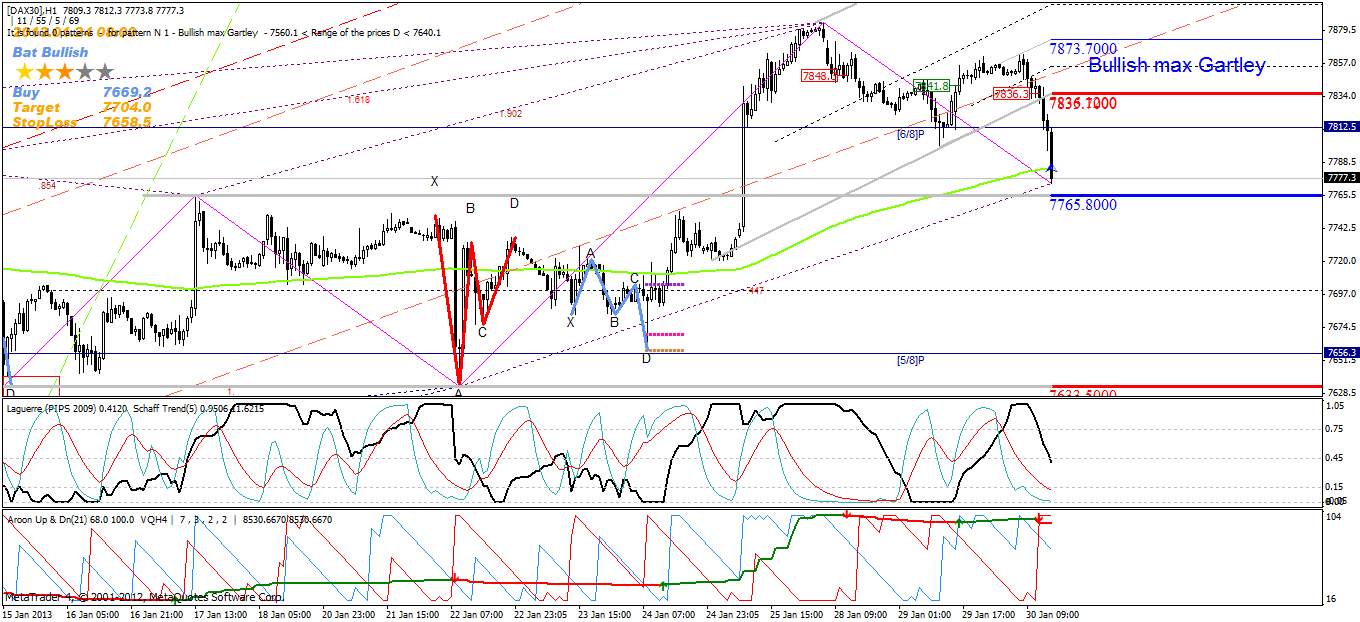Click the current price tag 7777.3
The height and width of the screenshot is (622, 1360).
pos(1340,177)
